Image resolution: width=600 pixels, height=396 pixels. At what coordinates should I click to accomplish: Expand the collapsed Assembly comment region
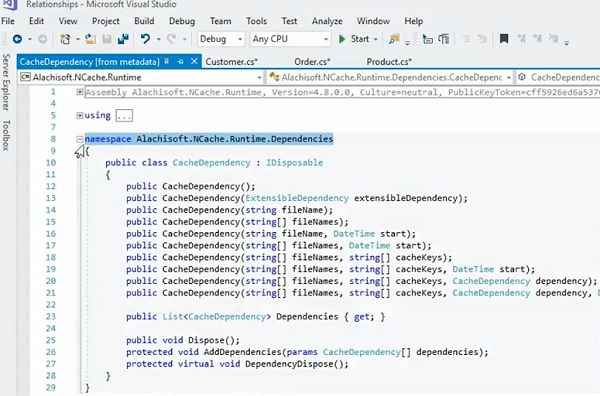point(80,92)
